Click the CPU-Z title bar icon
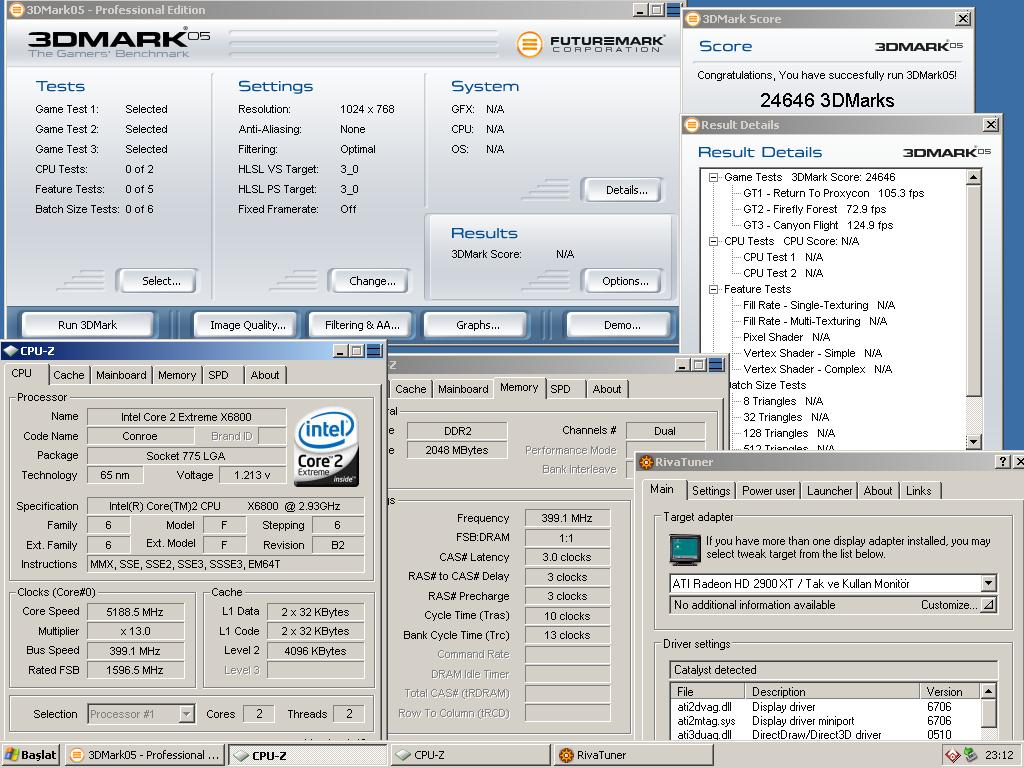The width and height of the screenshot is (1024, 768). (x=10, y=351)
